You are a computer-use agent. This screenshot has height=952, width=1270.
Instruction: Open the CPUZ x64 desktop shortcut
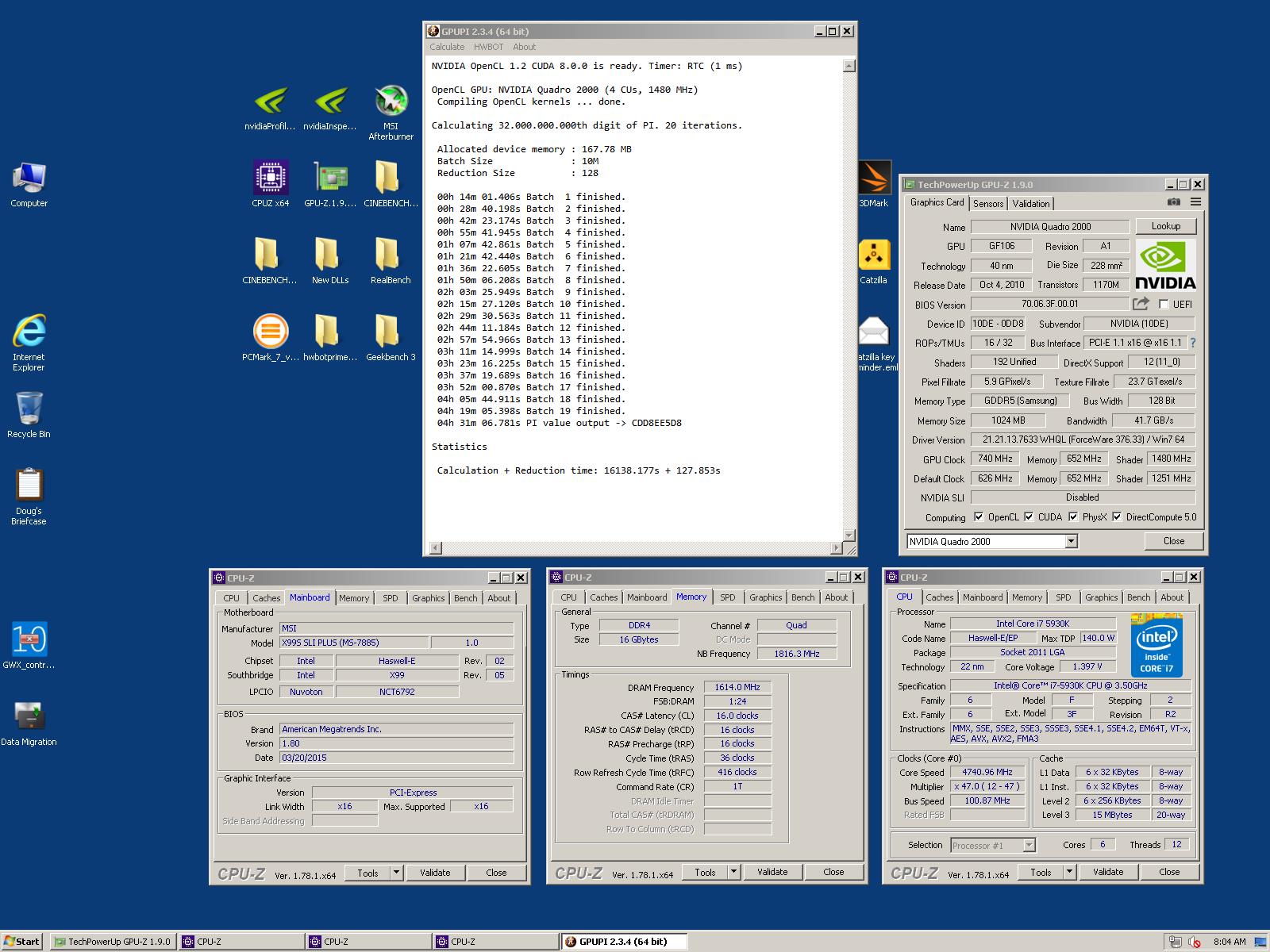click(x=271, y=184)
